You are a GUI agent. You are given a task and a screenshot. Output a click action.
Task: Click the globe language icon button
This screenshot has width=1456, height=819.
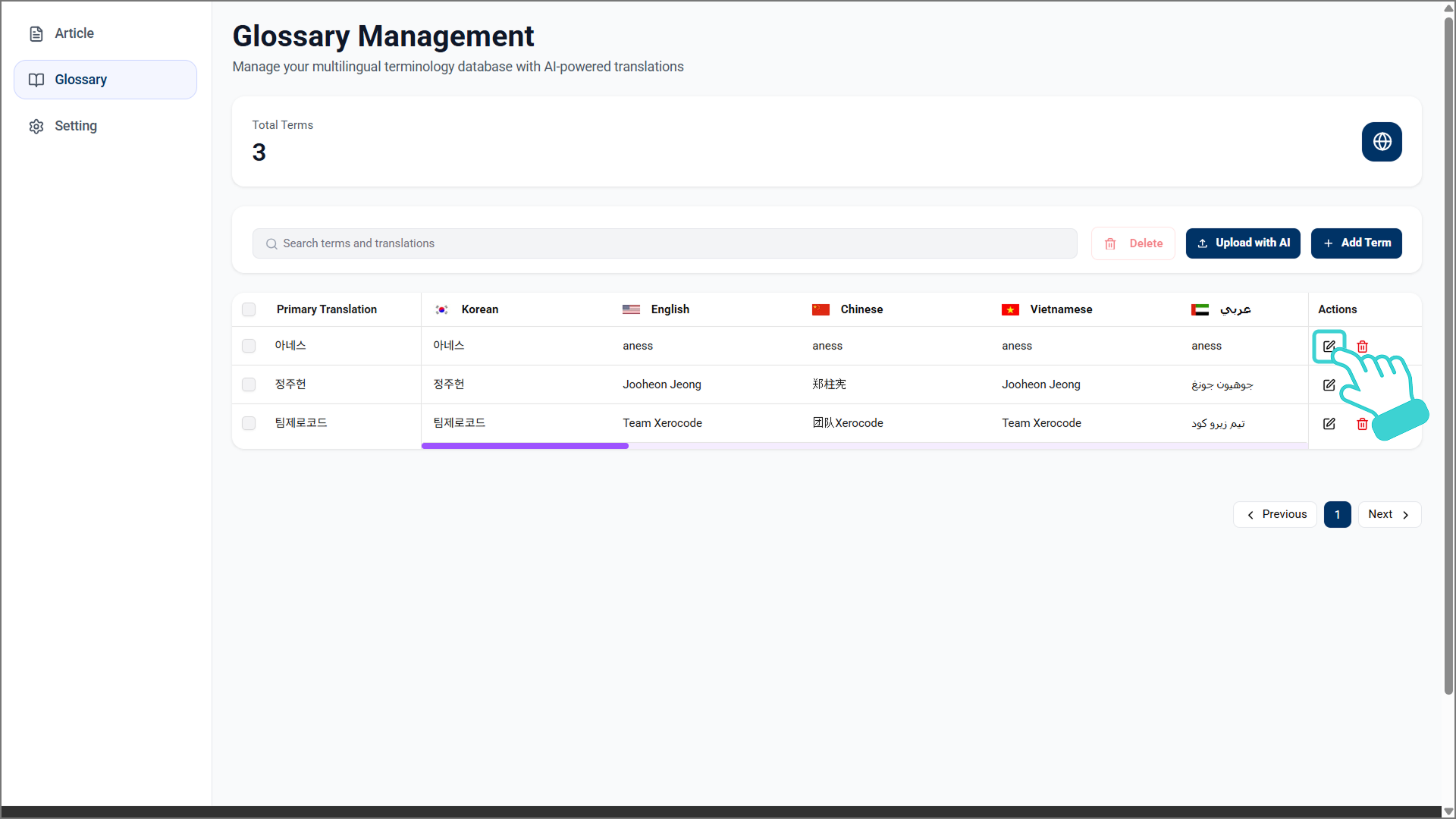point(1381,142)
